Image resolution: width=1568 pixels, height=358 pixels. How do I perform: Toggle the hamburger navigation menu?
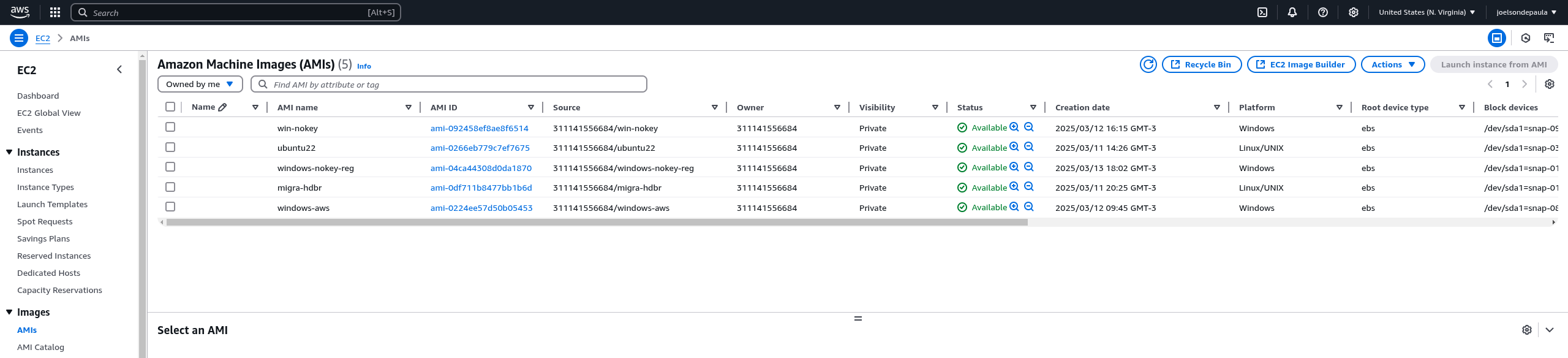pos(19,38)
